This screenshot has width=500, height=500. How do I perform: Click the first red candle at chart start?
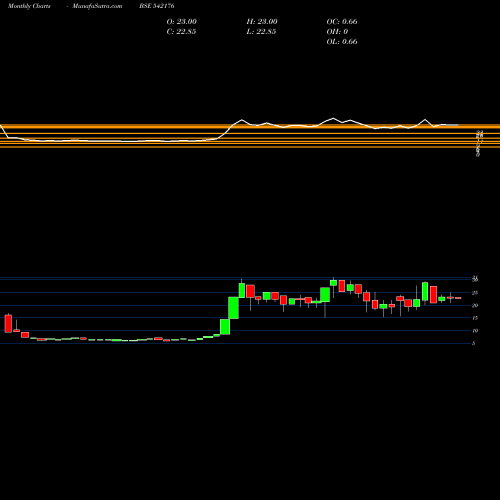click(8, 323)
